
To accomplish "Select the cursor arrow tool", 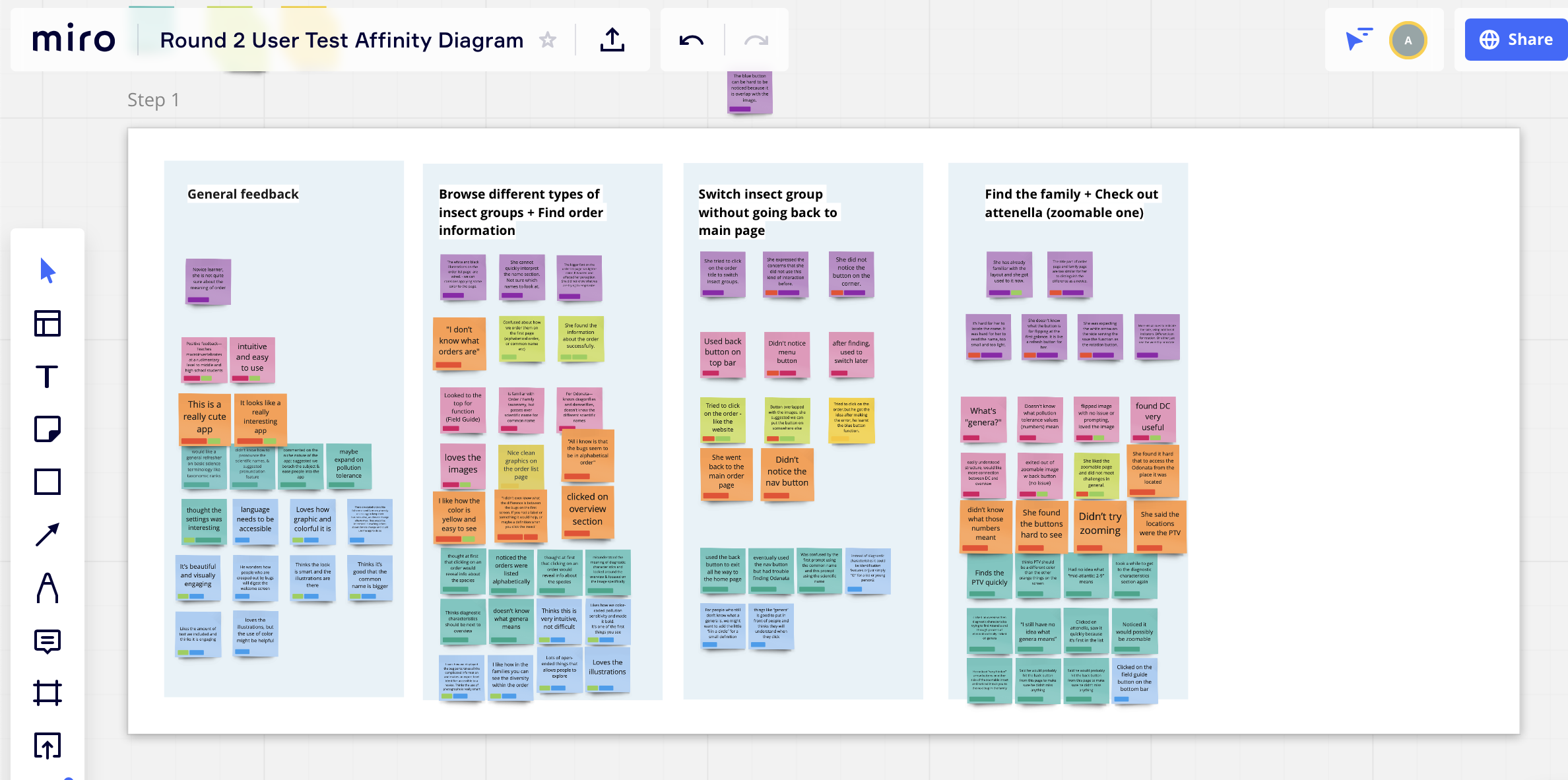I will [48, 271].
